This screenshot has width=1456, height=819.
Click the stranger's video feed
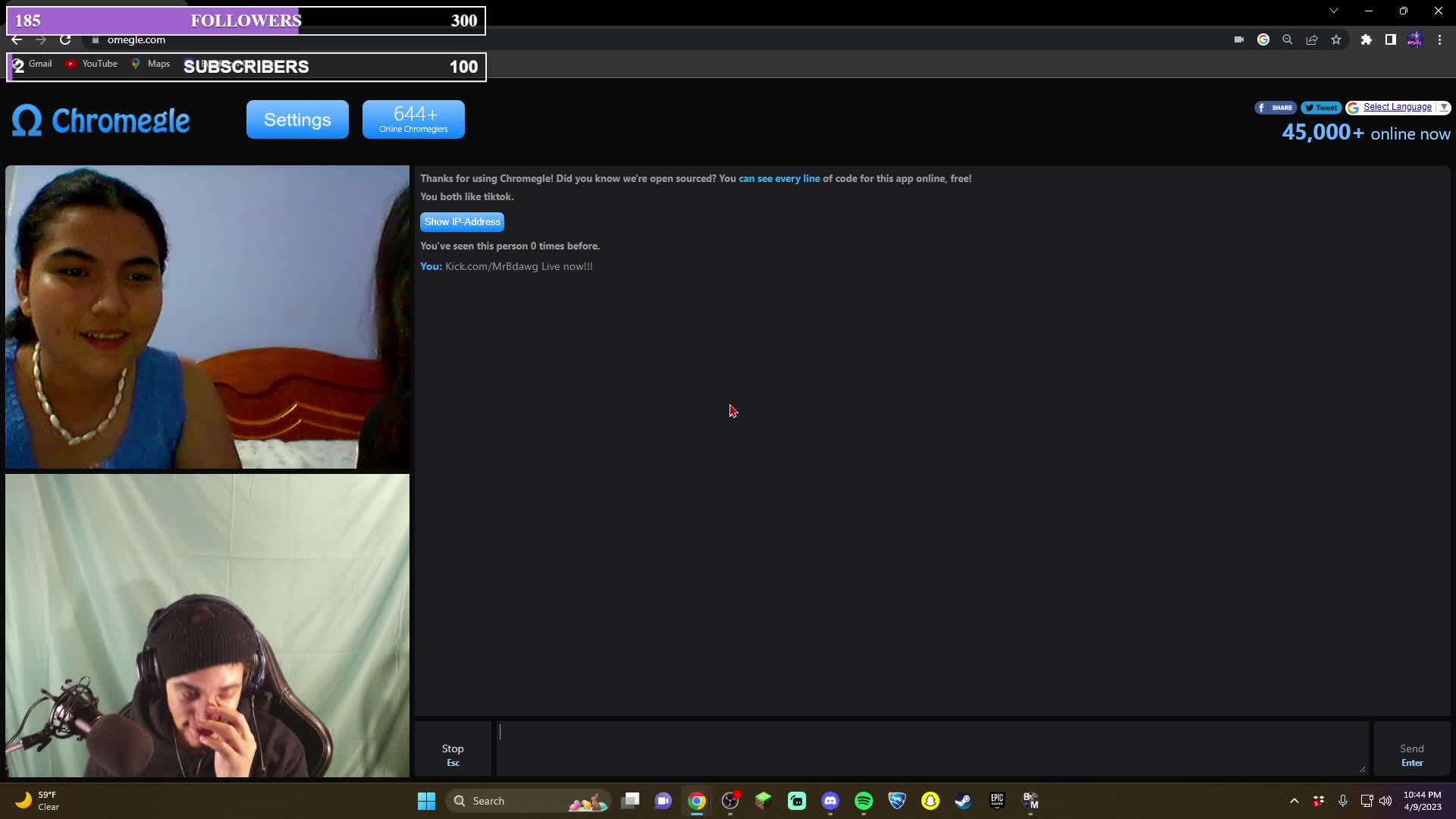[207, 317]
